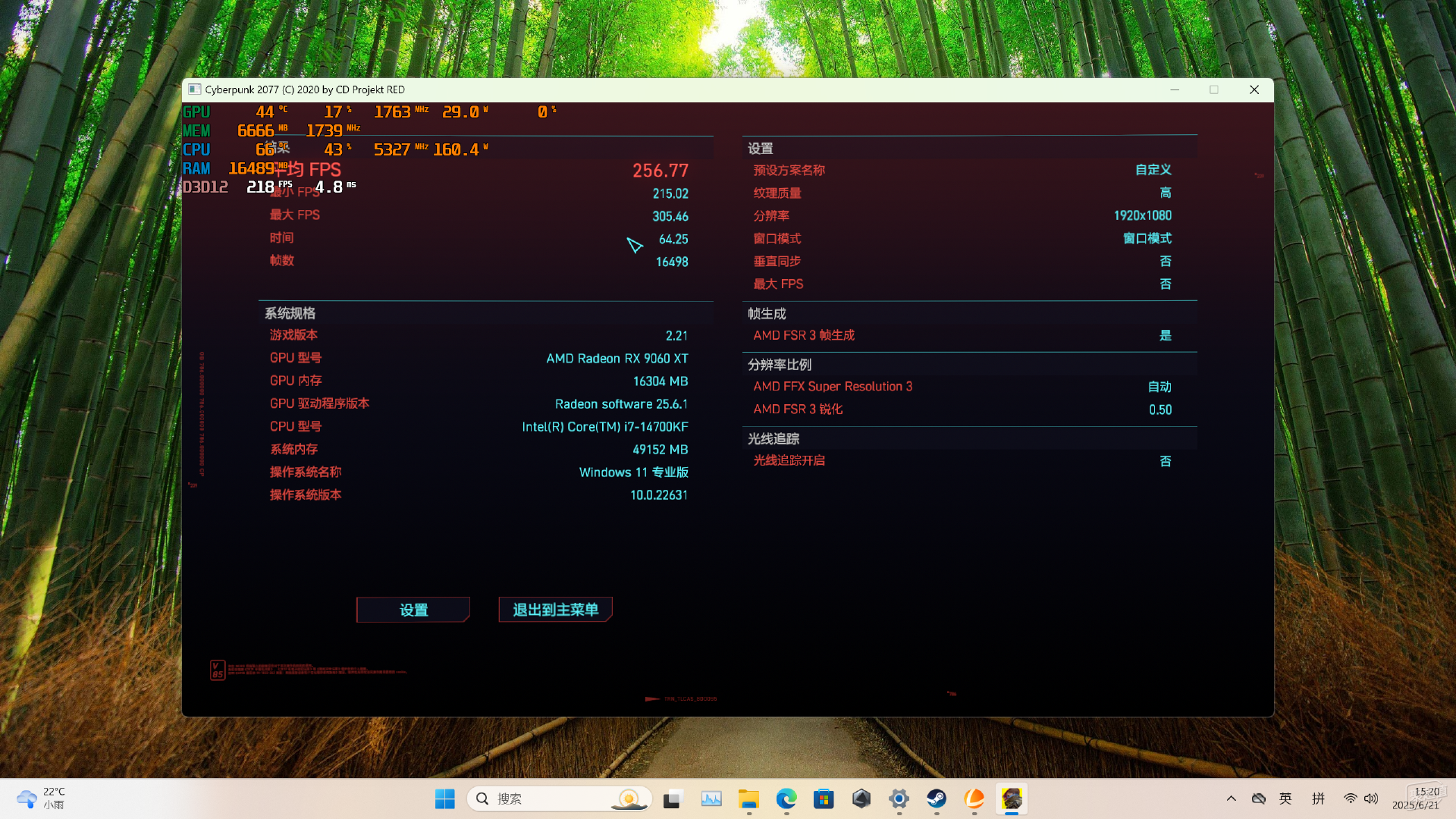Click the cloud sync tray icon
This screenshot has height=819, width=1456.
click(1259, 799)
